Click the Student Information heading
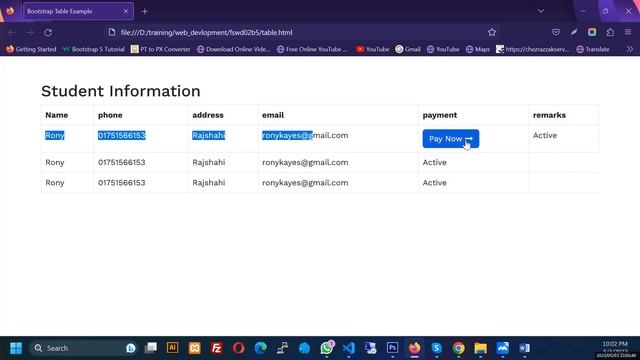This screenshot has height=360, width=640. [121, 91]
